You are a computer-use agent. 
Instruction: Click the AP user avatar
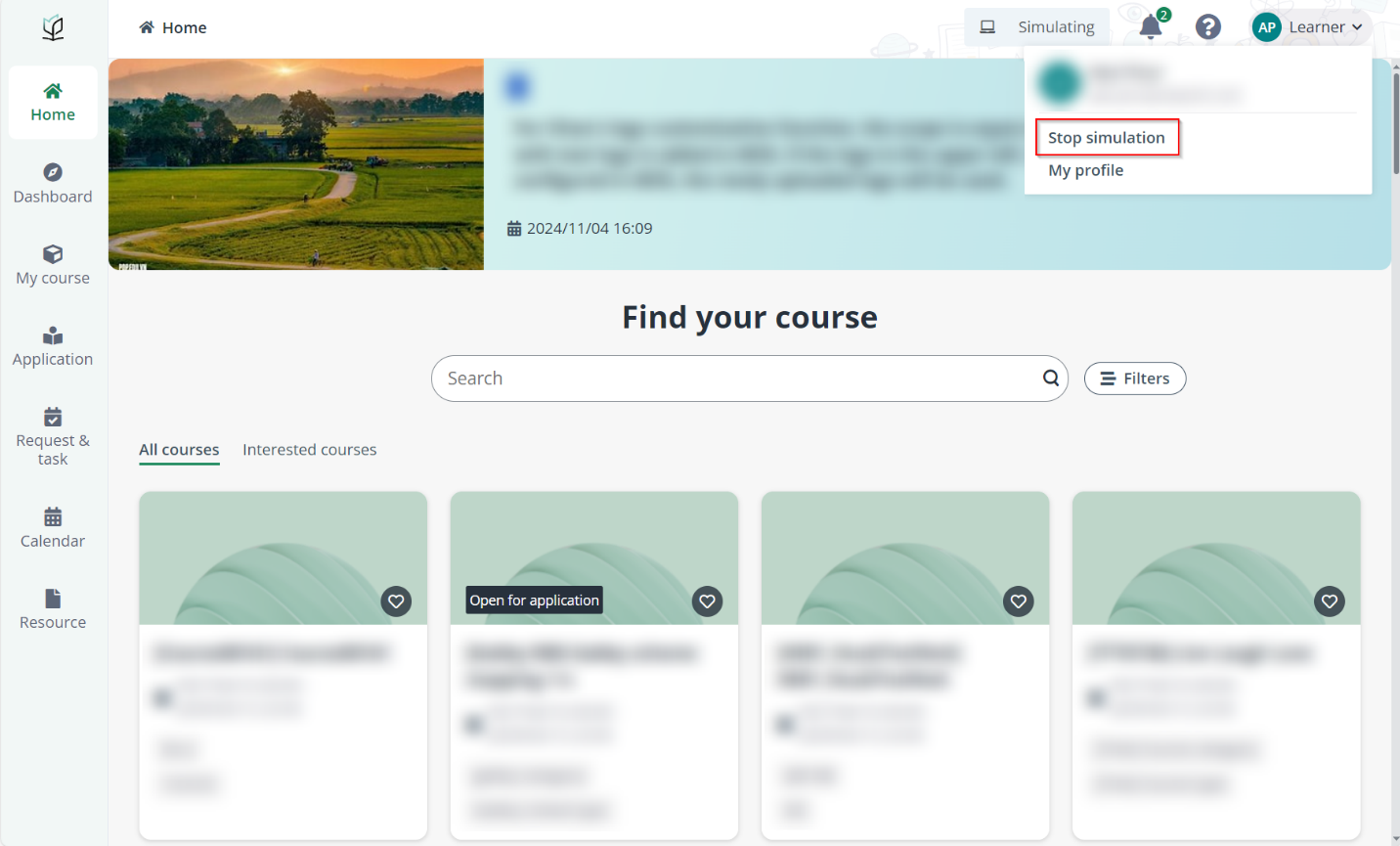[x=1267, y=27]
